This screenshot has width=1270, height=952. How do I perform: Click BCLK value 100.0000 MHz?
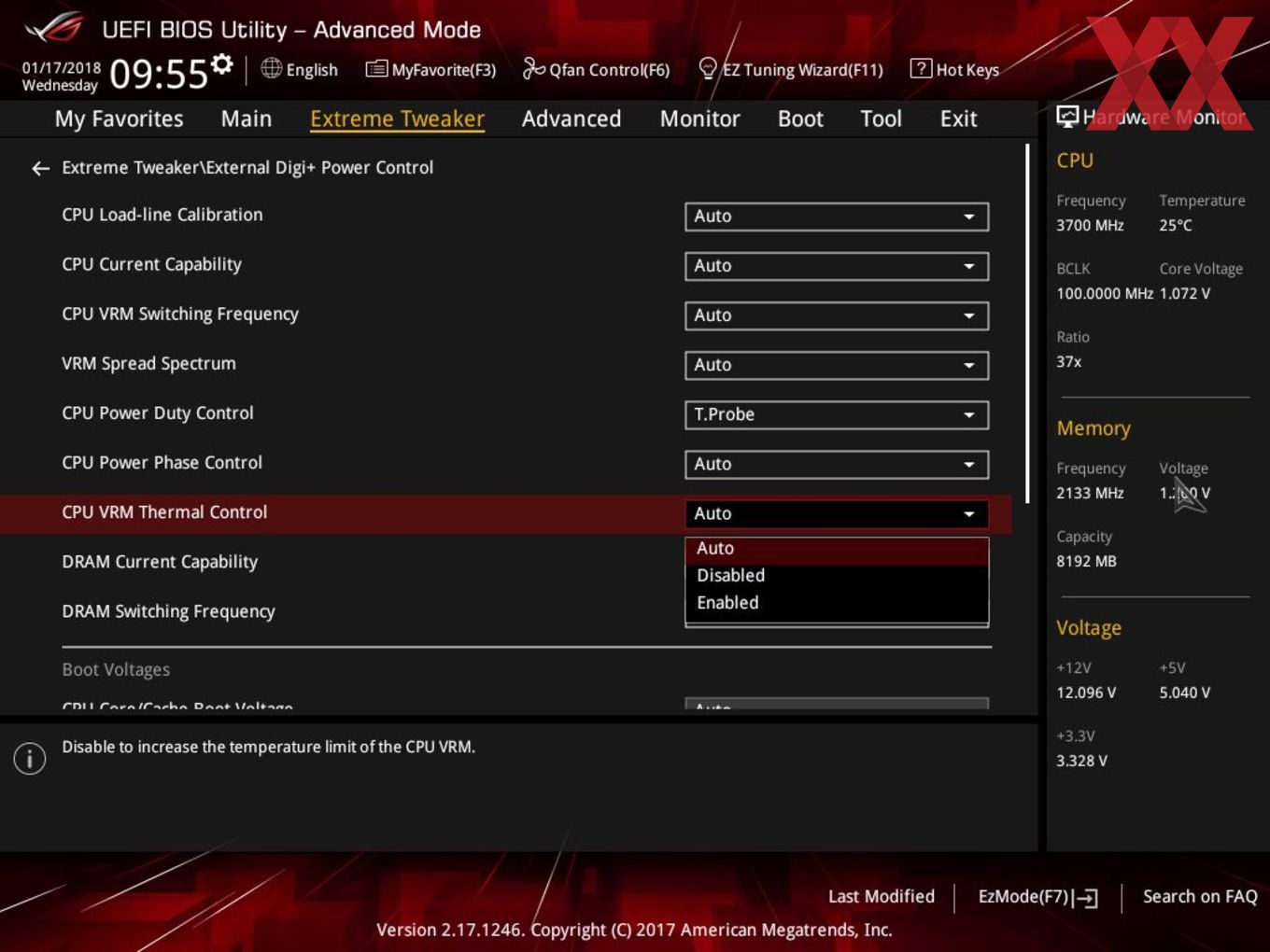point(1105,293)
